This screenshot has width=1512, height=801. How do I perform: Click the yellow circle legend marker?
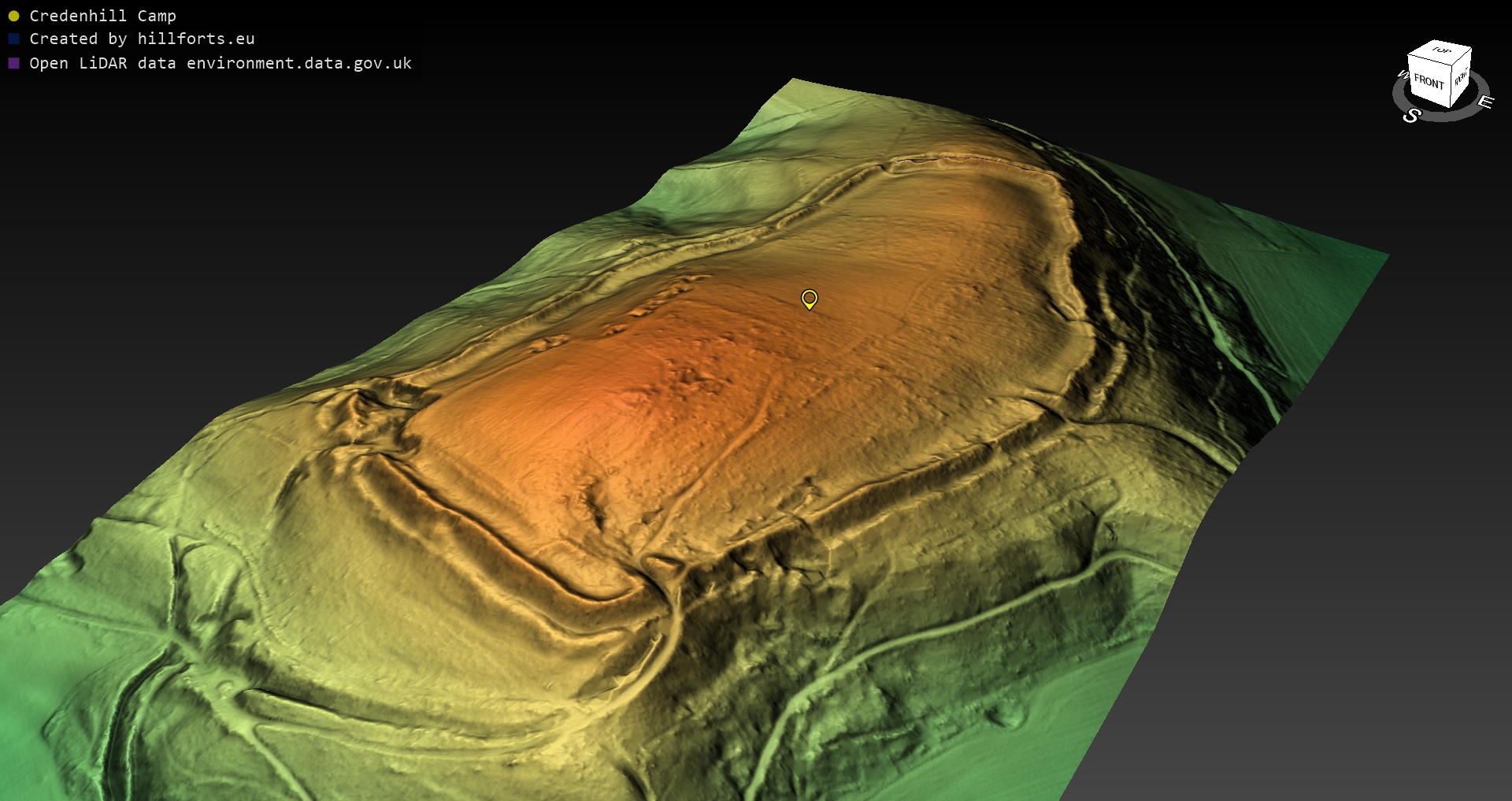point(13,16)
